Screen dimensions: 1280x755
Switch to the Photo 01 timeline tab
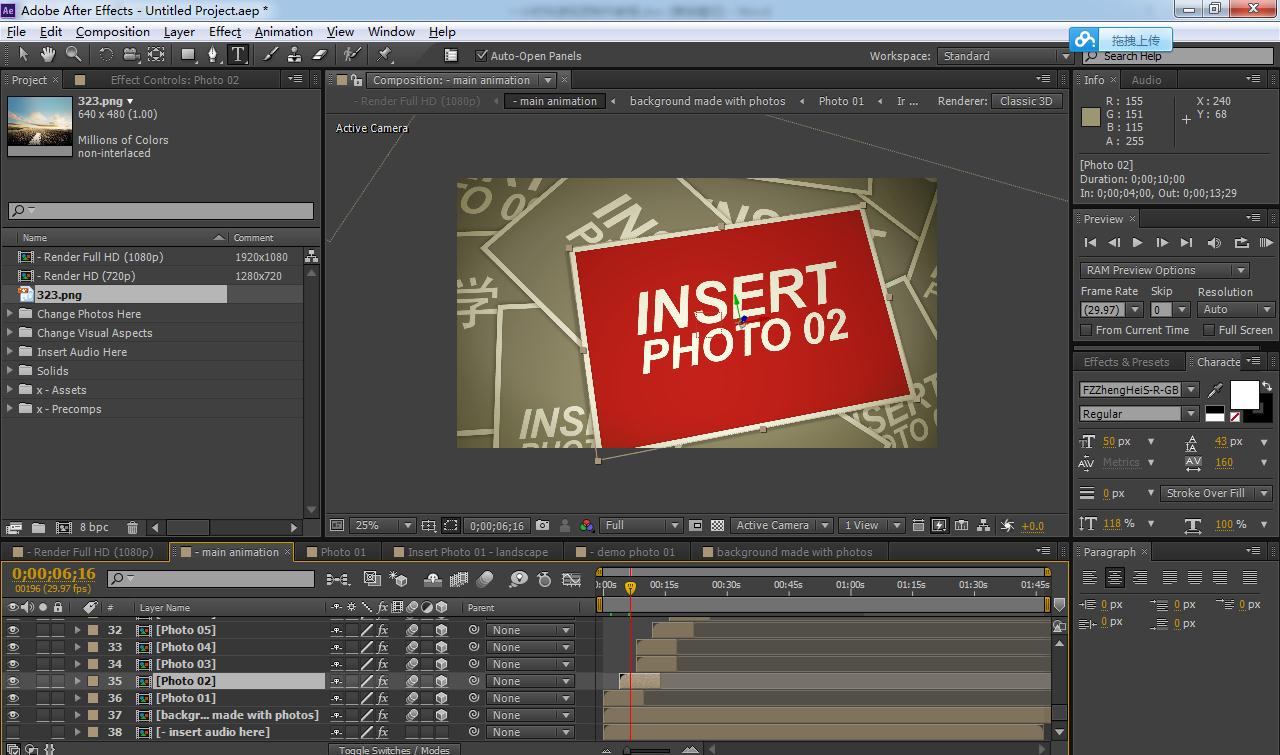tap(343, 552)
